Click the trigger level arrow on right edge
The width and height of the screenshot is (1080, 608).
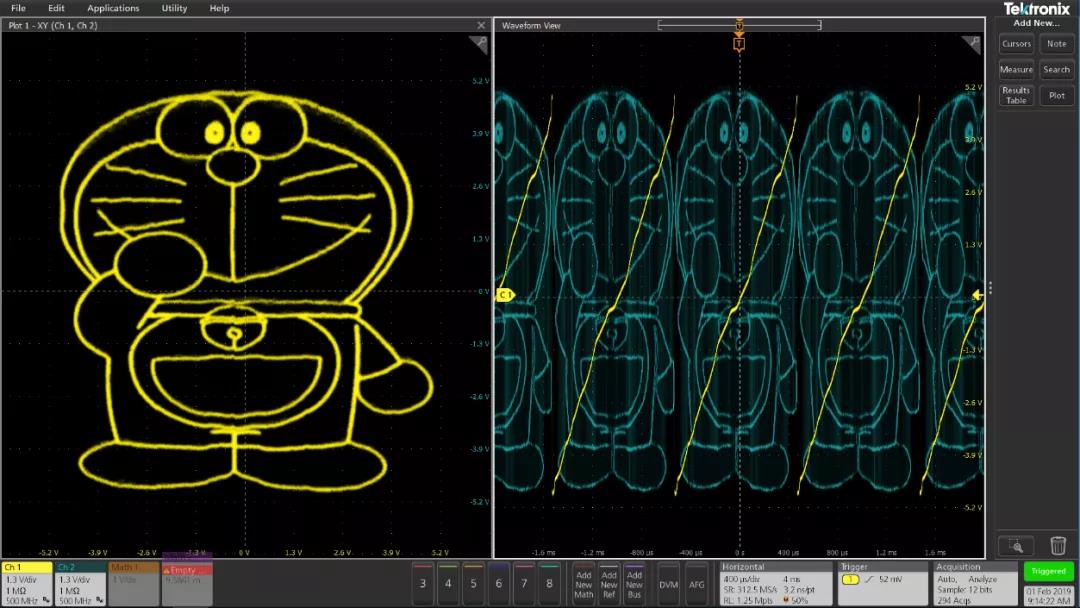977,295
